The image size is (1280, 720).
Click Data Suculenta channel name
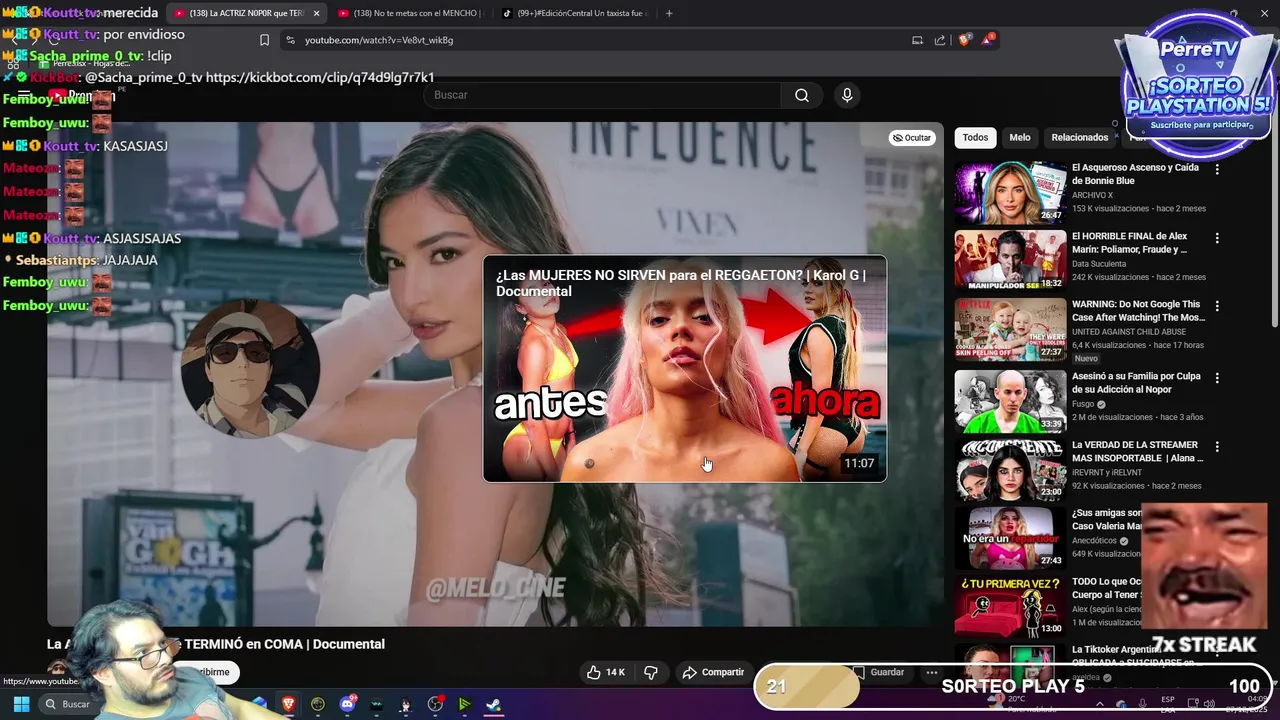click(1100, 264)
